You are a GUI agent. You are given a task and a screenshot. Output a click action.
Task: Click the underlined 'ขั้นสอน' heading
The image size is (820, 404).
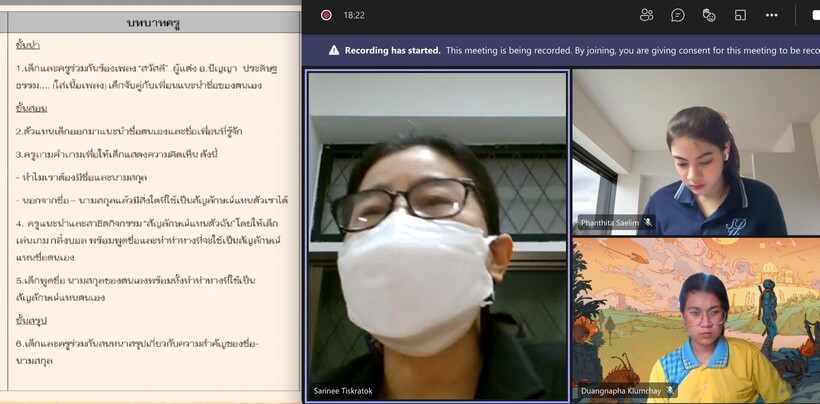point(31,109)
